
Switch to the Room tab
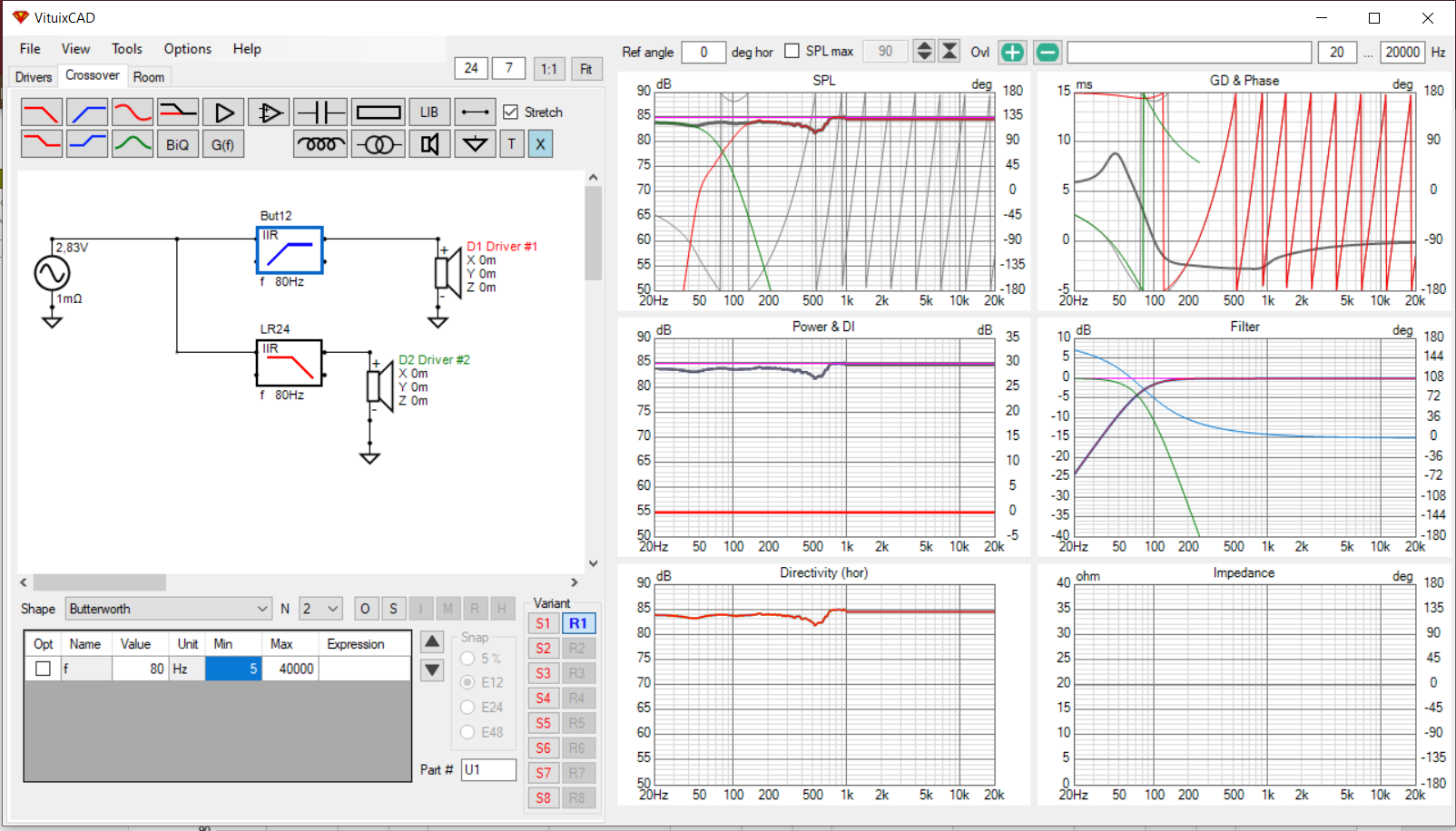(x=149, y=77)
